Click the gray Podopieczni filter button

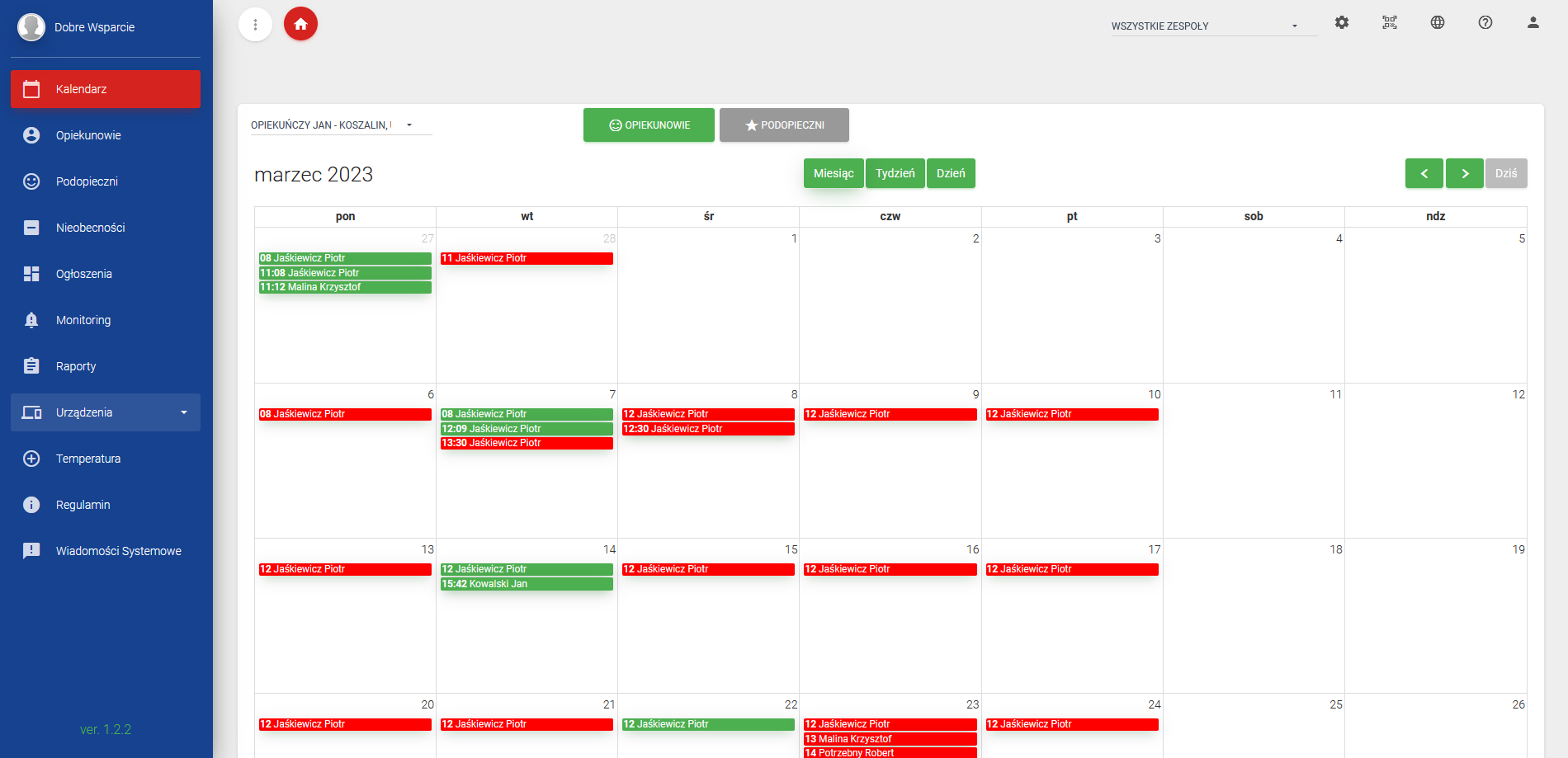pyautogui.click(x=784, y=125)
